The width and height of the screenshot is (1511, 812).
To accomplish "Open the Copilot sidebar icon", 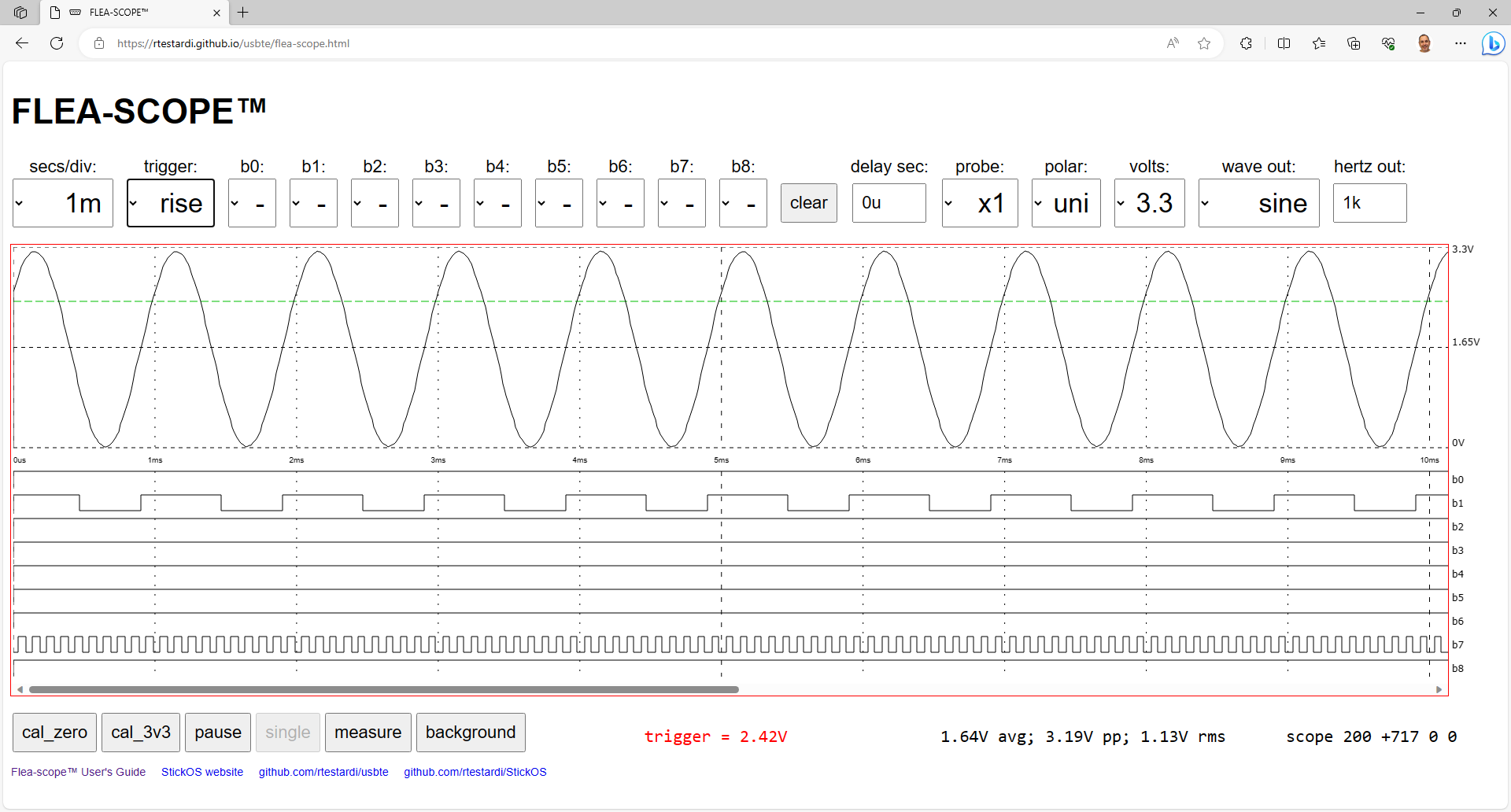I will (x=1493, y=43).
